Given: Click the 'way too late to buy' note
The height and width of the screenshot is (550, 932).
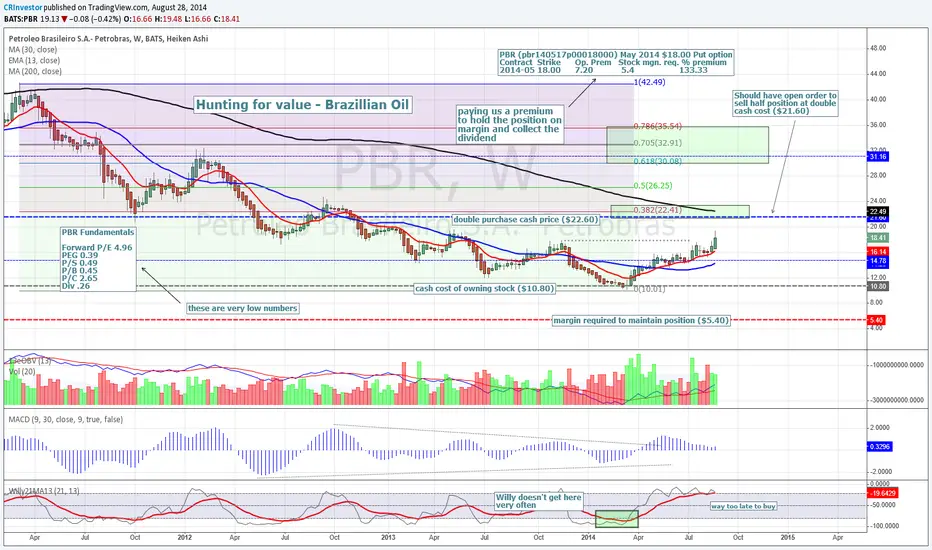Looking at the screenshot, I should point(744,506).
